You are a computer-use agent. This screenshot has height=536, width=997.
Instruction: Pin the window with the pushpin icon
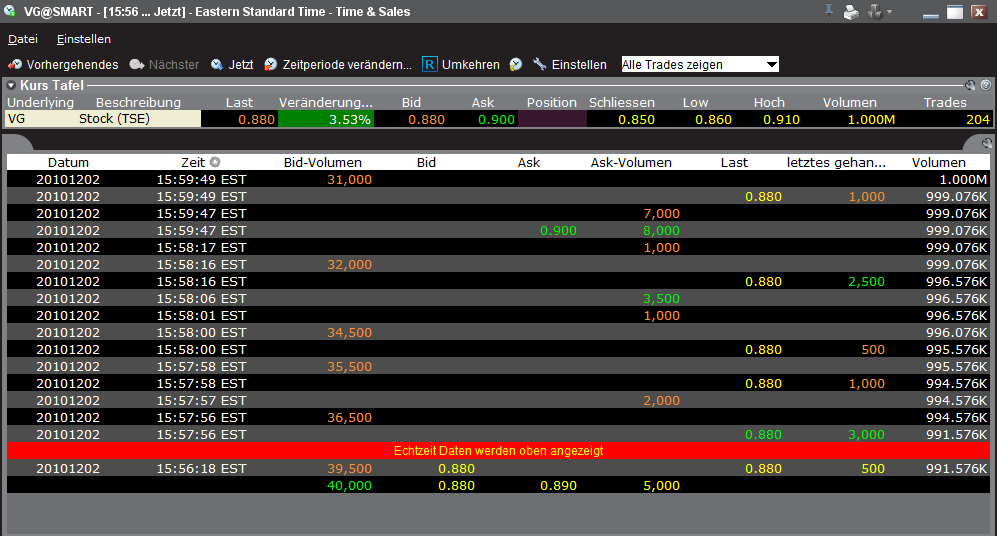click(828, 12)
